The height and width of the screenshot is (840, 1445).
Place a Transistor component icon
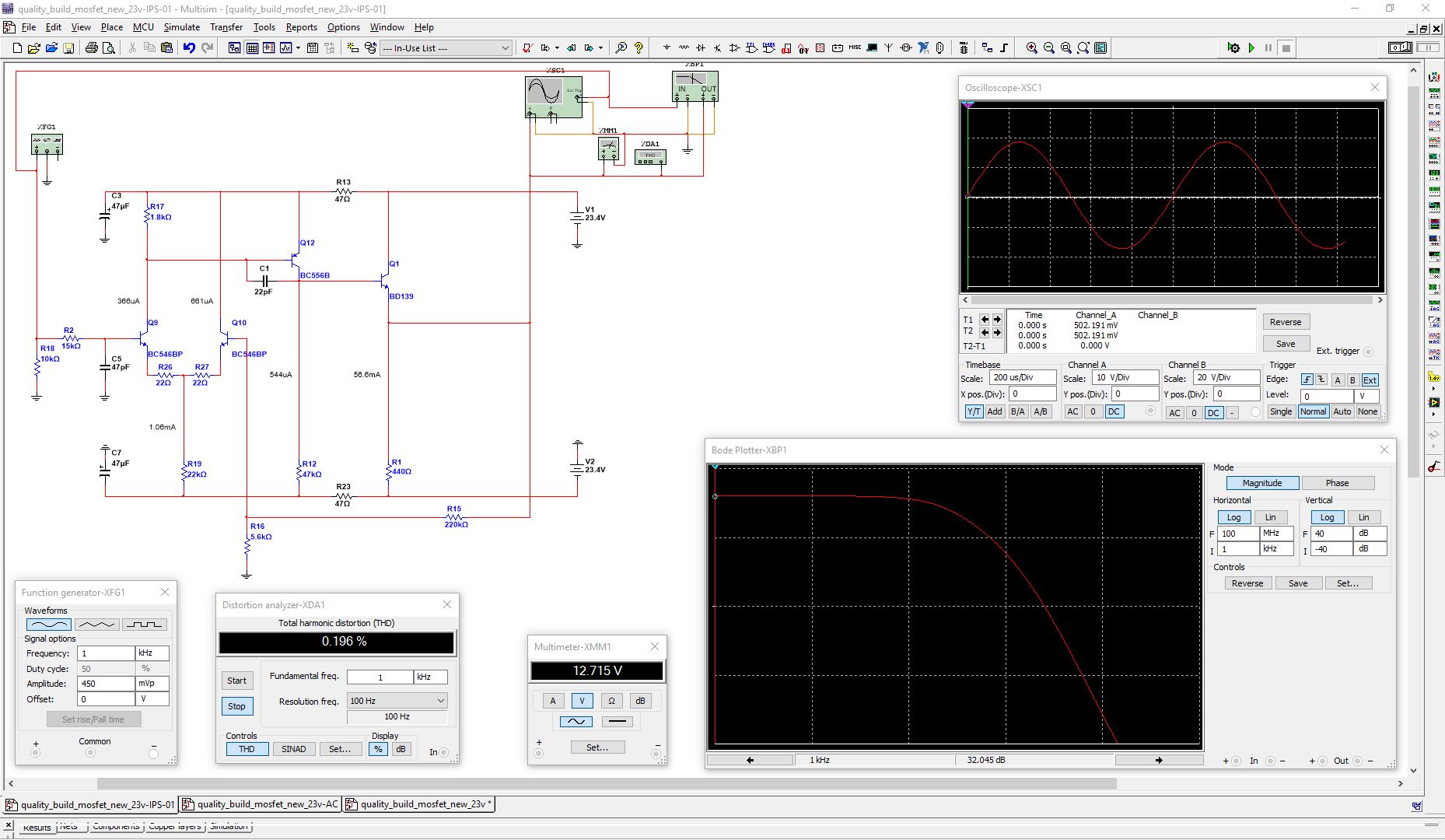717,48
